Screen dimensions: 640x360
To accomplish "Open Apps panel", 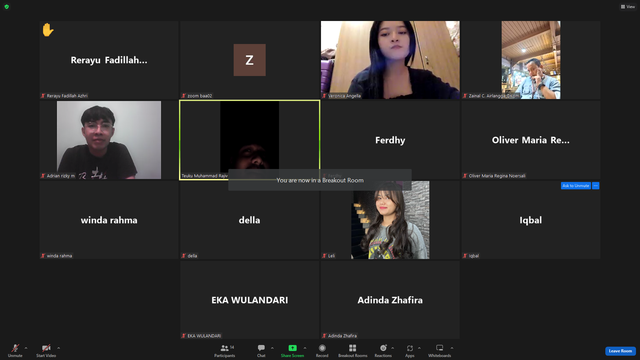I will (410, 350).
